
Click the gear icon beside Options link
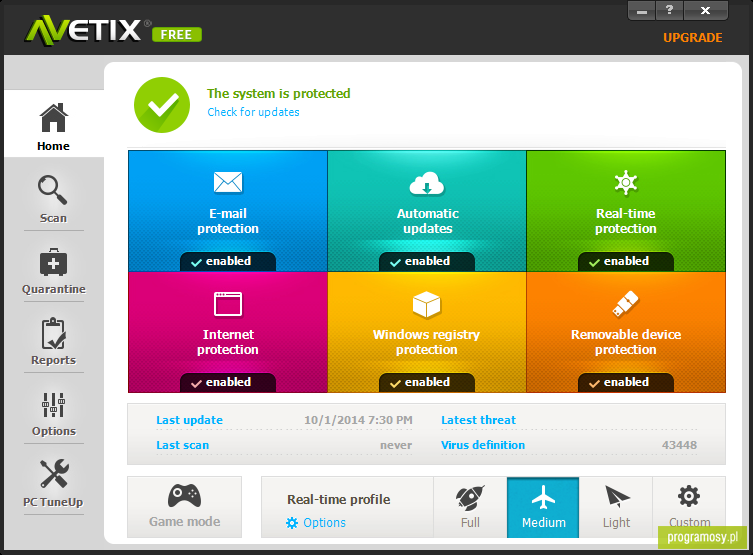[x=292, y=523]
